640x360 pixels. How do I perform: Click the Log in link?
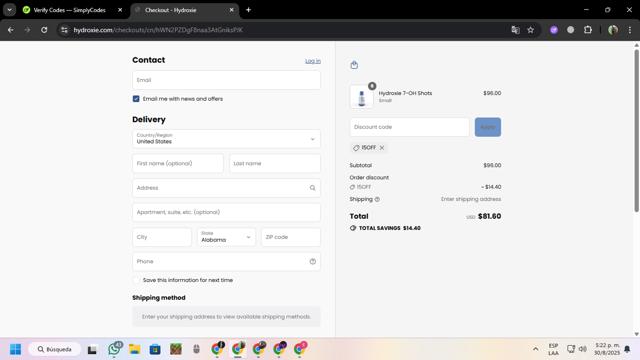[313, 61]
